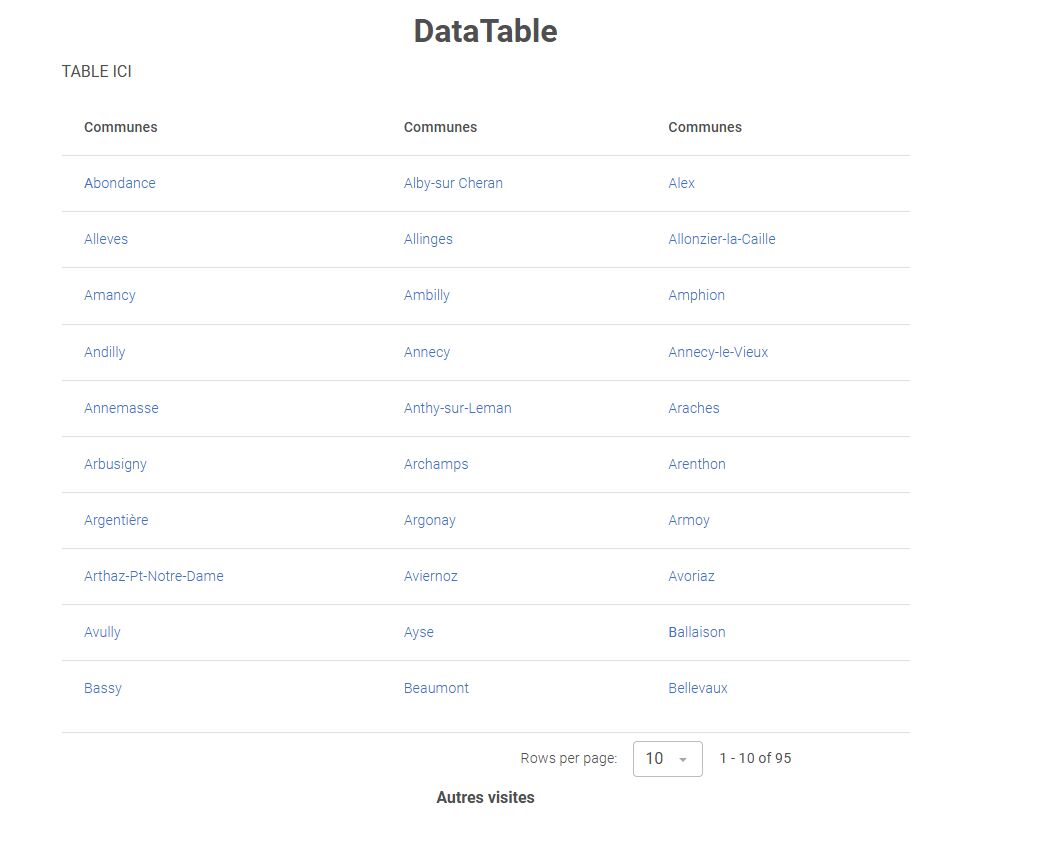Viewport: 1049px width, 852px height.
Task: Open the Anthy-sur-Leman link
Action: pyautogui.click(x=457, y=408)
